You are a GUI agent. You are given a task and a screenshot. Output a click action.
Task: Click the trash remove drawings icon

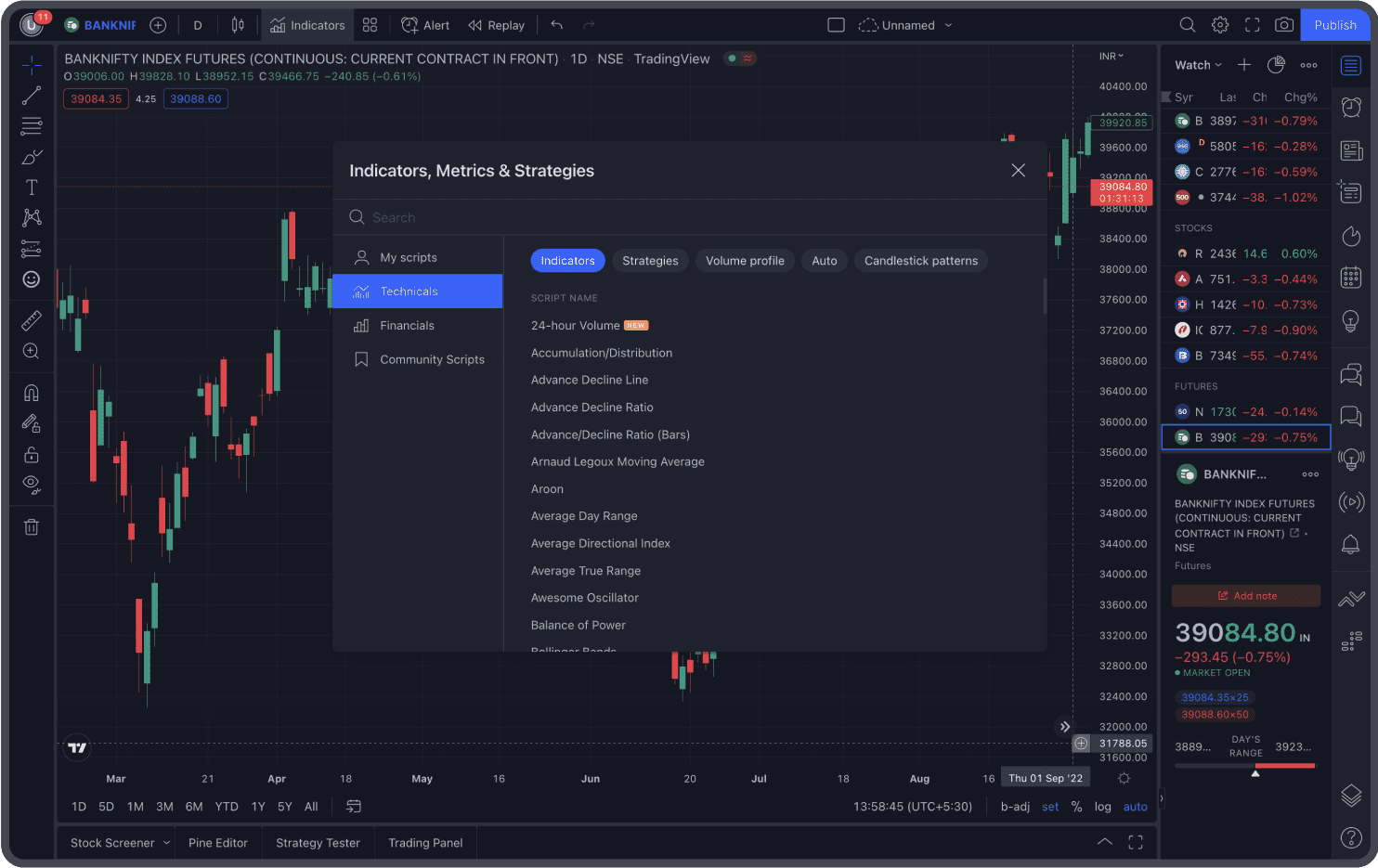(32, 527)
